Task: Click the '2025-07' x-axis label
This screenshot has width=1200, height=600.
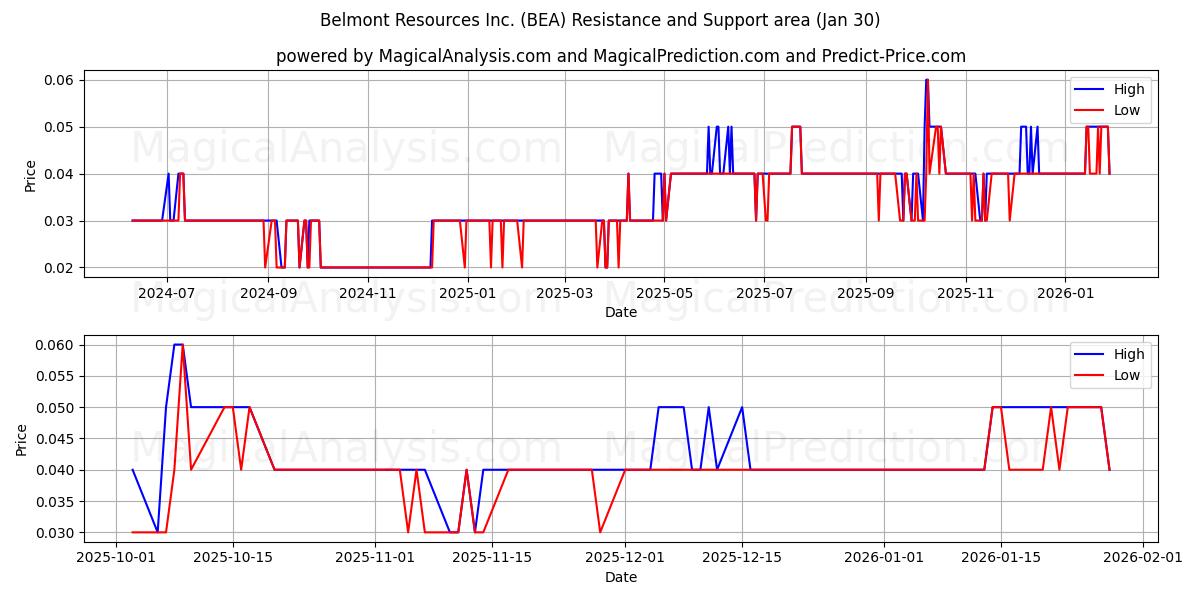Action: coord(764,294)
